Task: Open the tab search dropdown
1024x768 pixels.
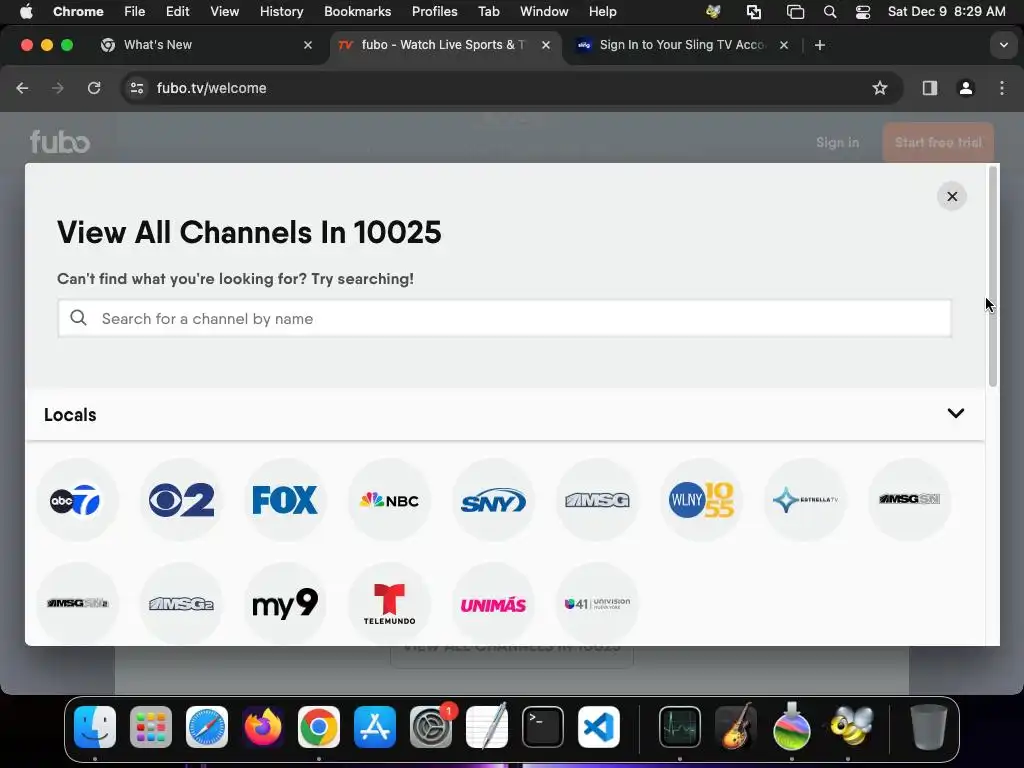Action: (1004, 45)
